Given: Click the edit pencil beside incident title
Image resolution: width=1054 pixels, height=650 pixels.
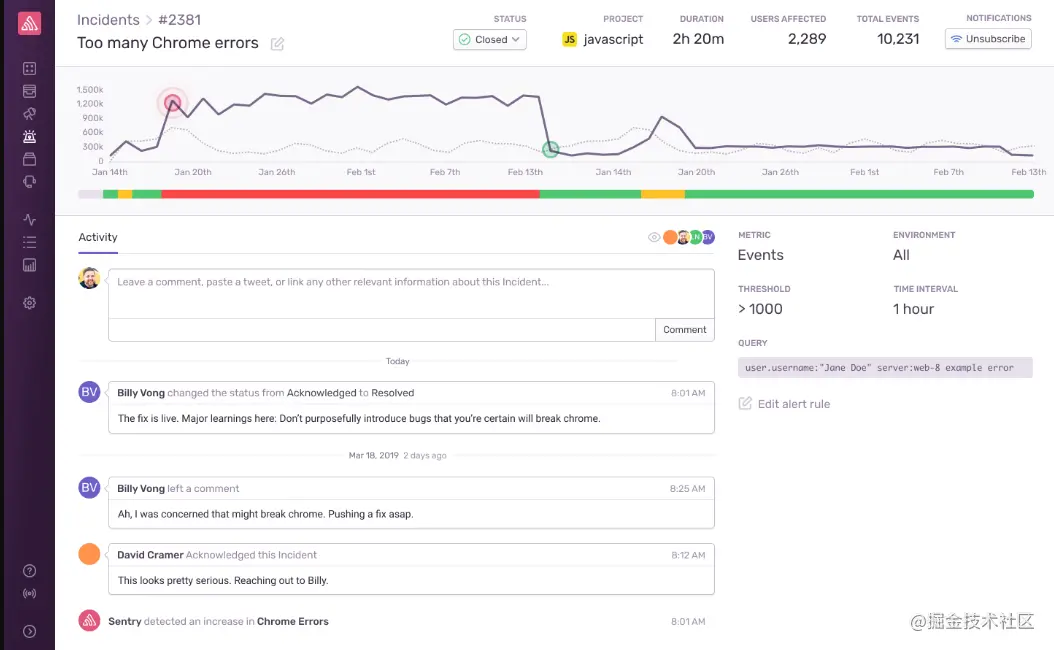Looking at the screenshot, I should coord(277,44).
